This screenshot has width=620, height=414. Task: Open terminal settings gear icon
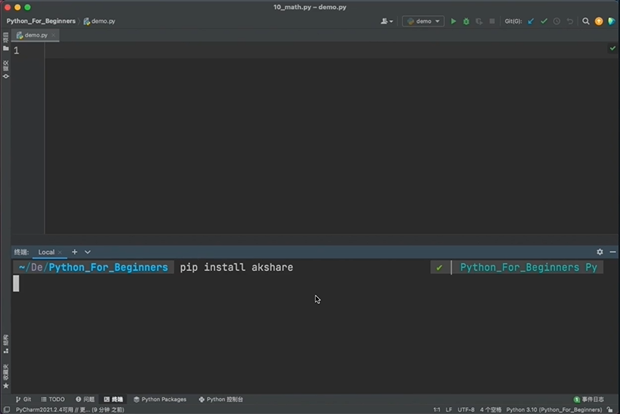pos(600,252)
